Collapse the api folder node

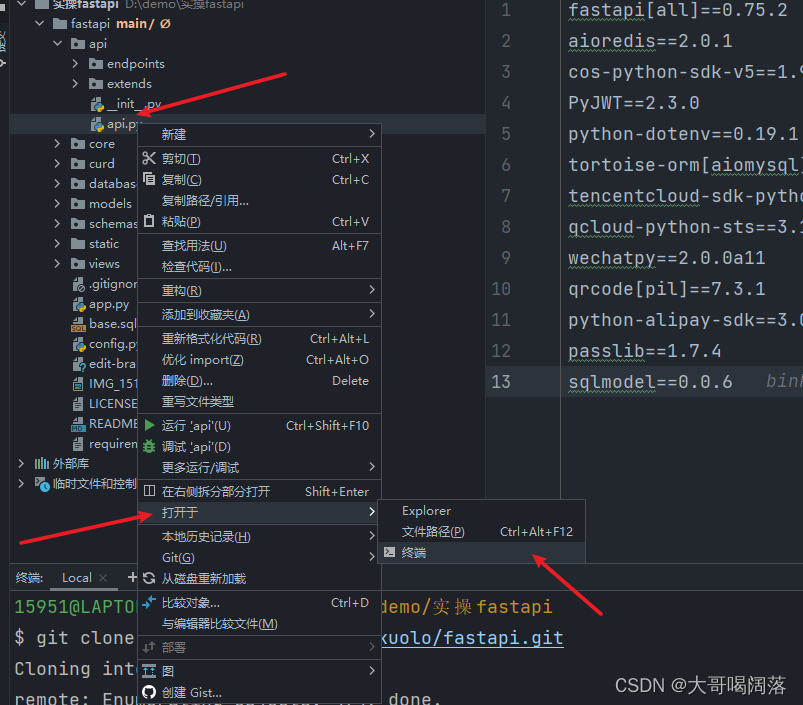pos(58,43)
